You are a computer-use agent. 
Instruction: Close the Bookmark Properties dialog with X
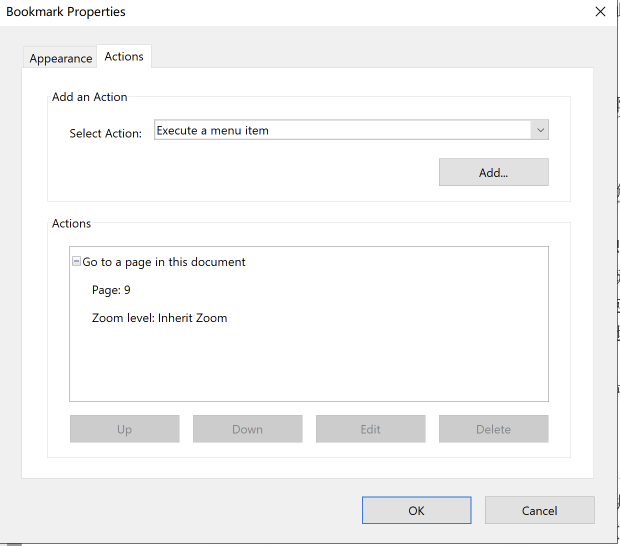click(x=600, y=12)
